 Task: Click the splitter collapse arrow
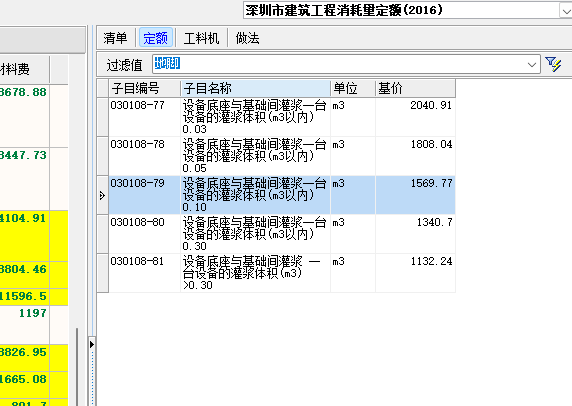92,344
